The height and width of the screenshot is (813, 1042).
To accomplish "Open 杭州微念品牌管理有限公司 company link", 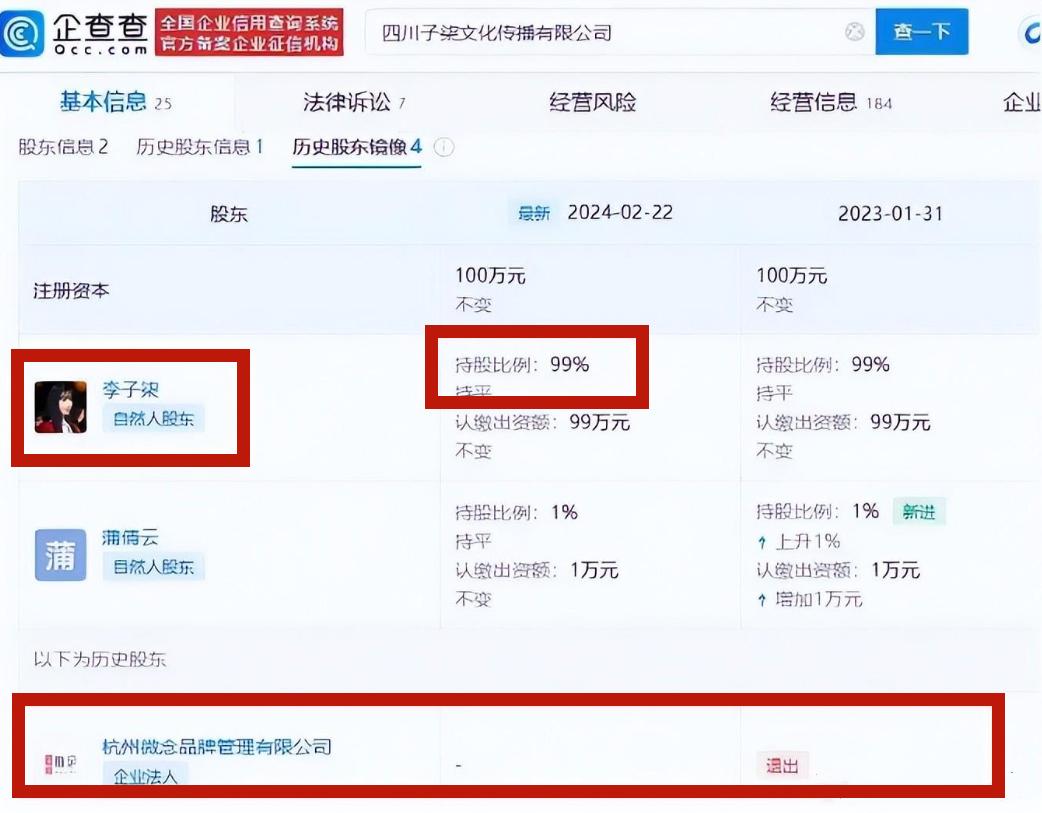I will click(x=216, y=746).
